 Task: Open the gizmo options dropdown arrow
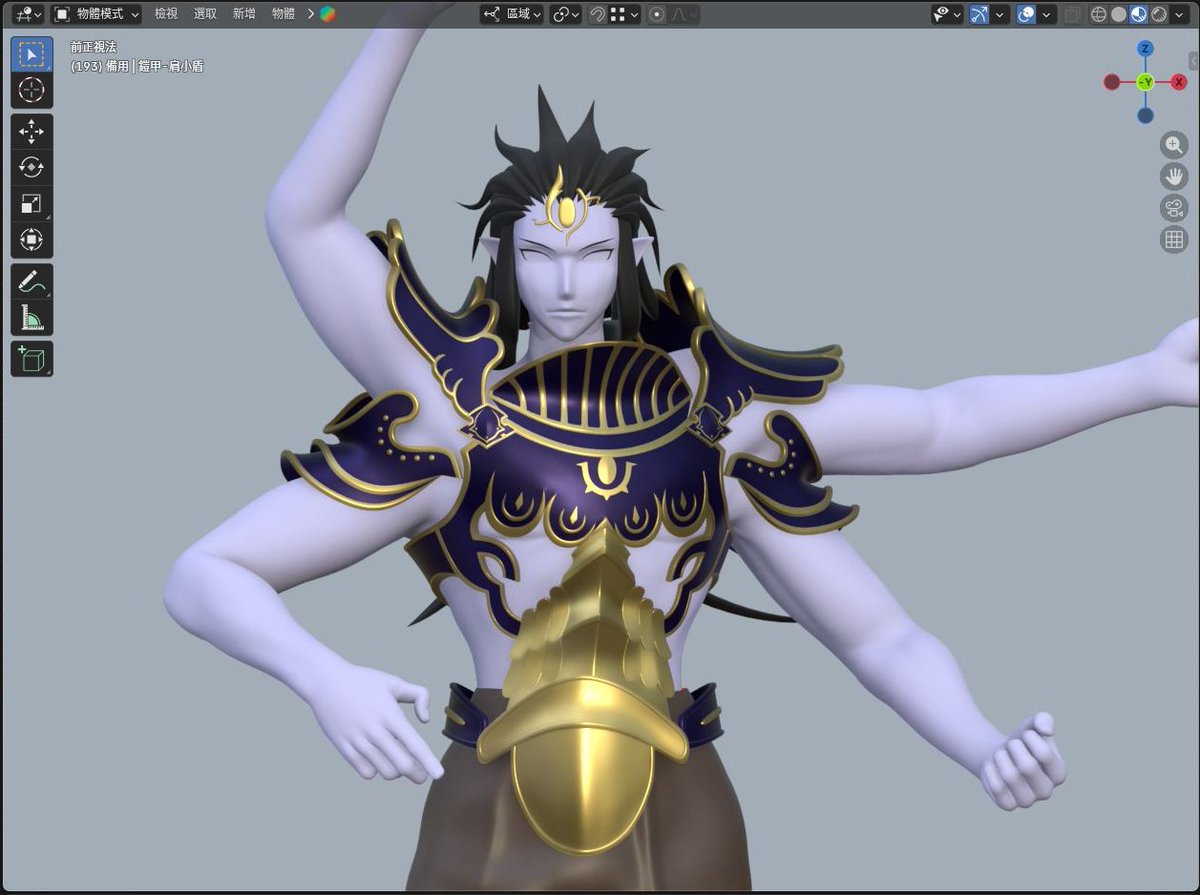click(1000, 14)
